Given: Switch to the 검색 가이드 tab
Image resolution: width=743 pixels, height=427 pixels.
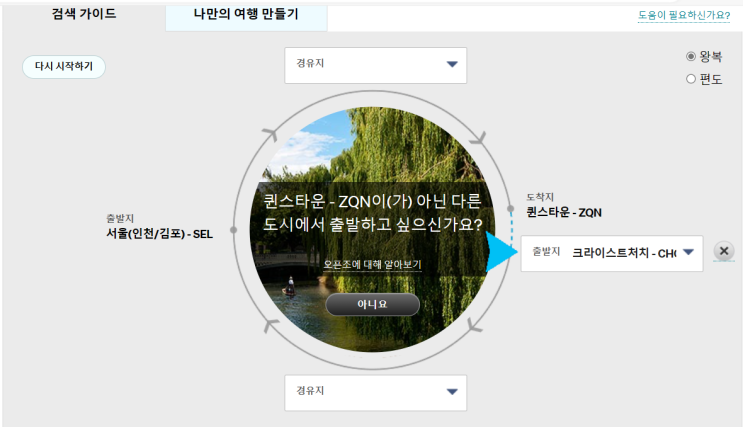Looking at the screenshot, I should coord(84,14).
